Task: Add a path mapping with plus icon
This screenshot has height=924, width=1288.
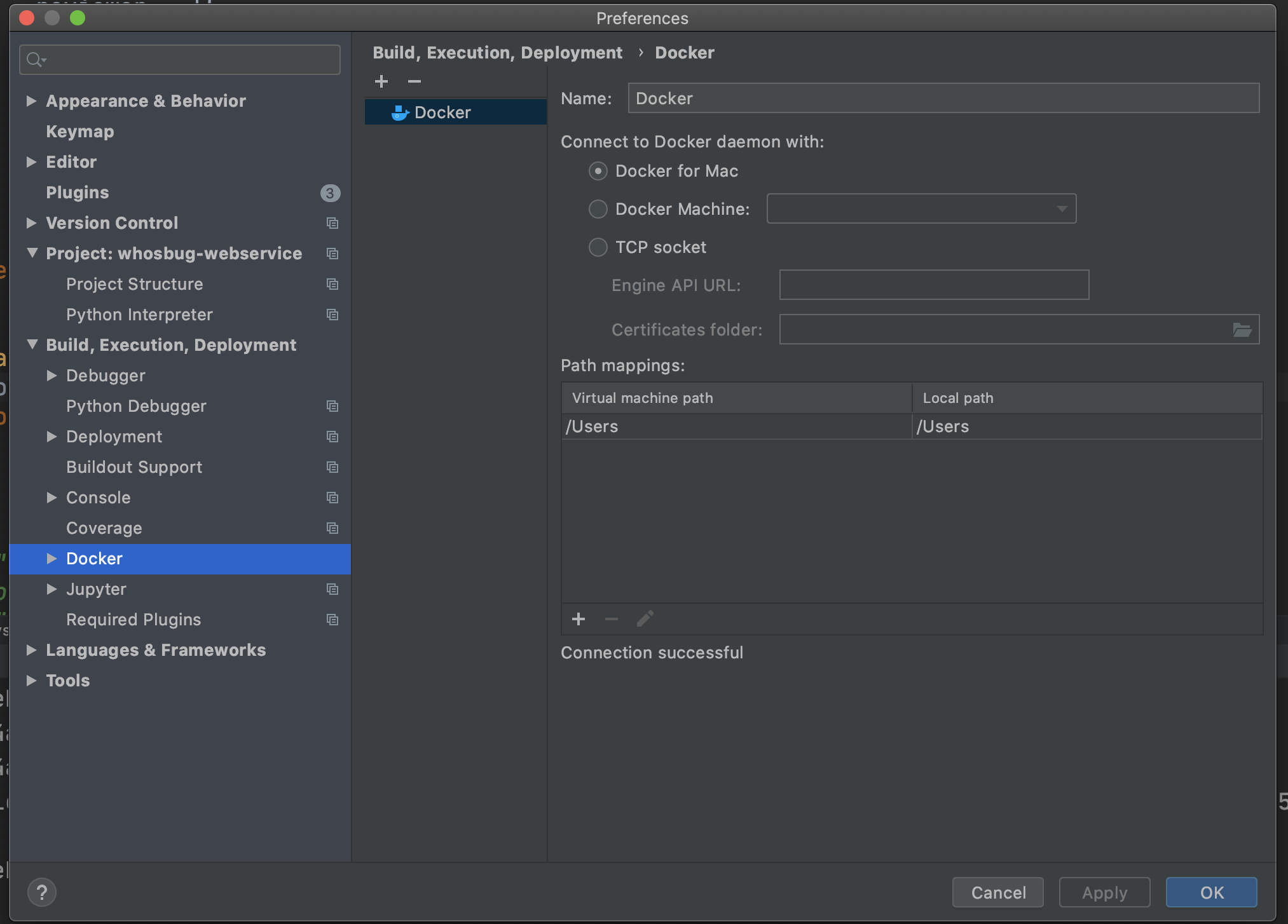Action: coord(579,619)
